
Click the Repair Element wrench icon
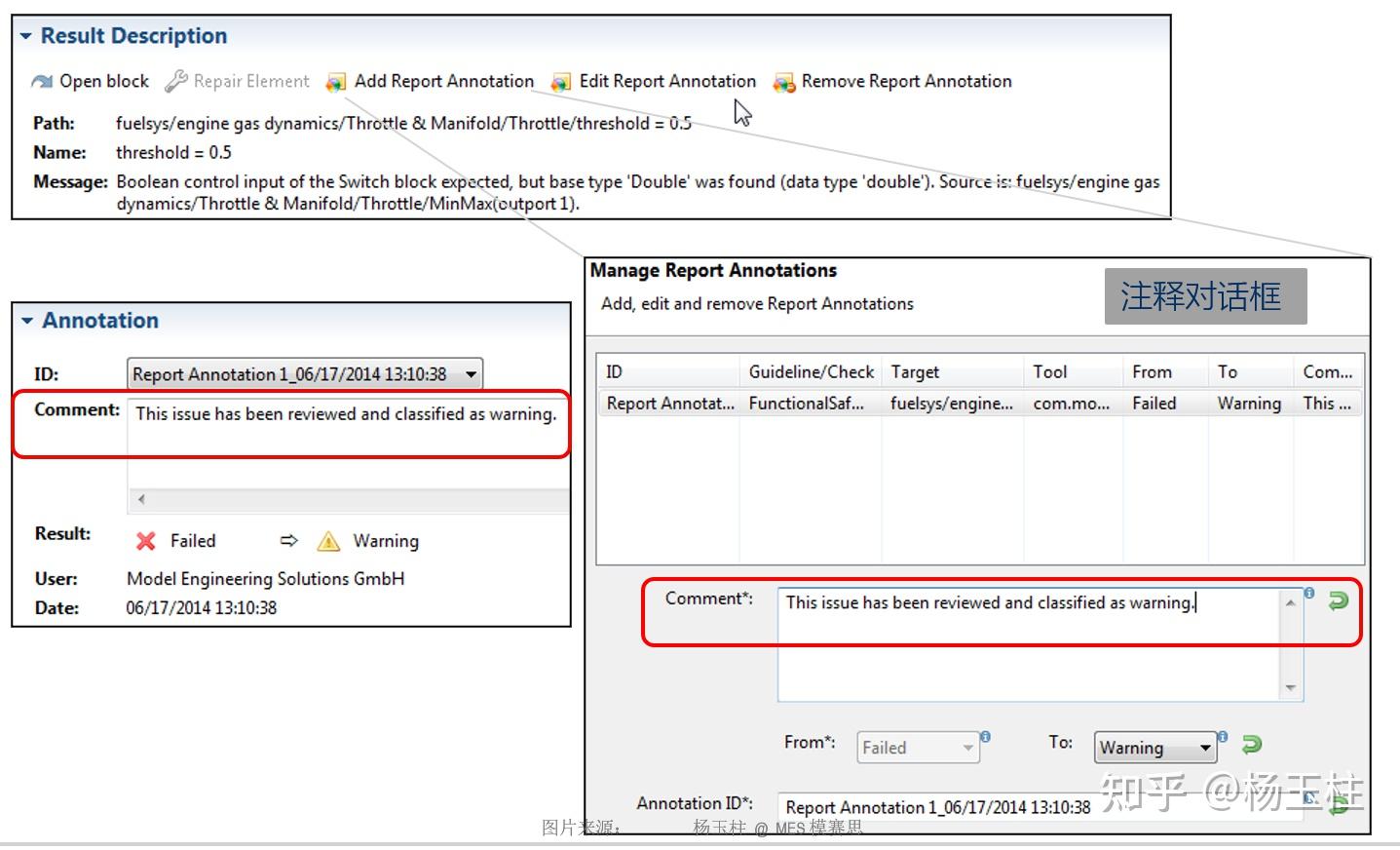(174, 80)
